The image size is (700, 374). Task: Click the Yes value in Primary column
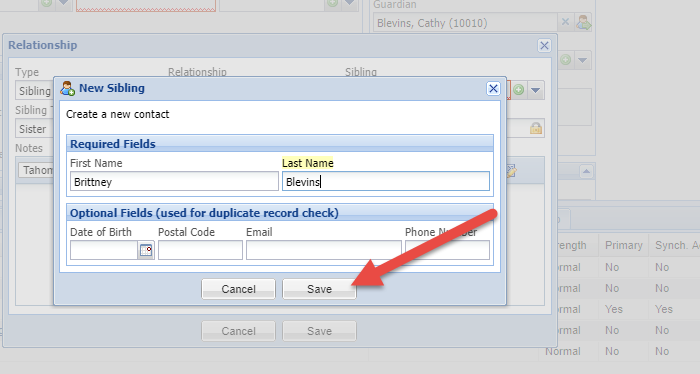(614, 309)
